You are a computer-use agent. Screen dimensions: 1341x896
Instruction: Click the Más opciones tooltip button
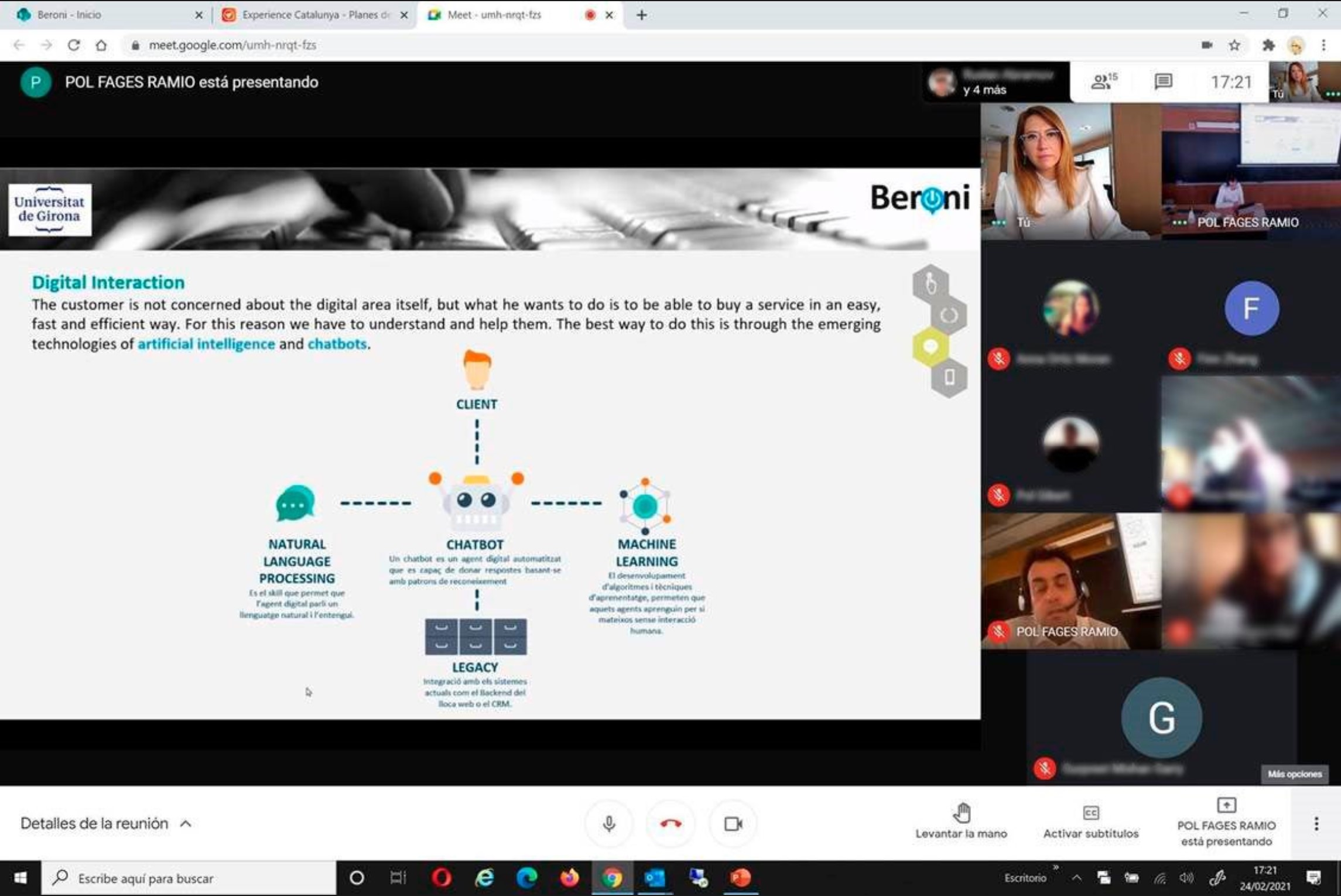(x=1294, y=774)
